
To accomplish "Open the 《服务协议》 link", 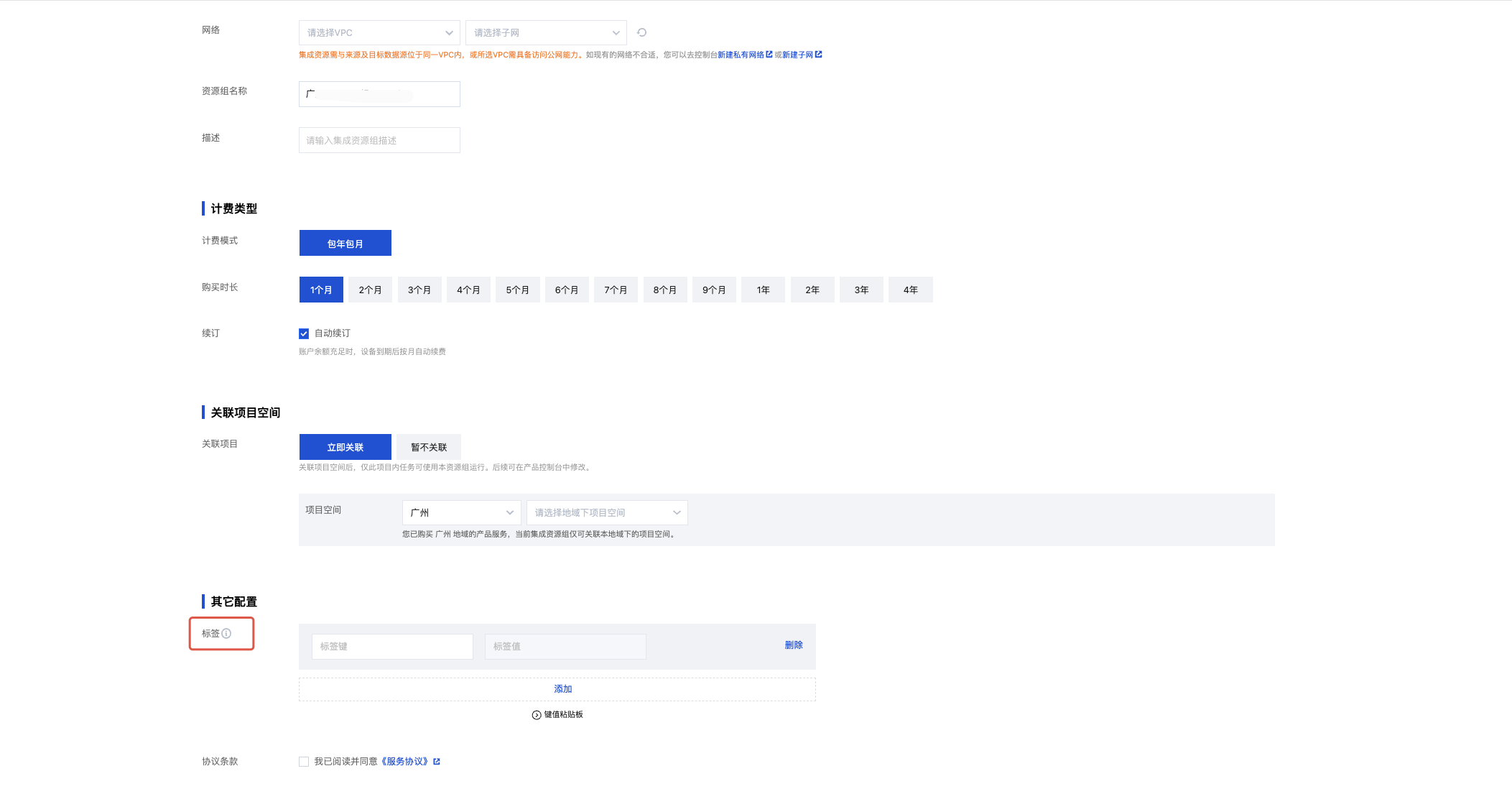I will (405, 762).
